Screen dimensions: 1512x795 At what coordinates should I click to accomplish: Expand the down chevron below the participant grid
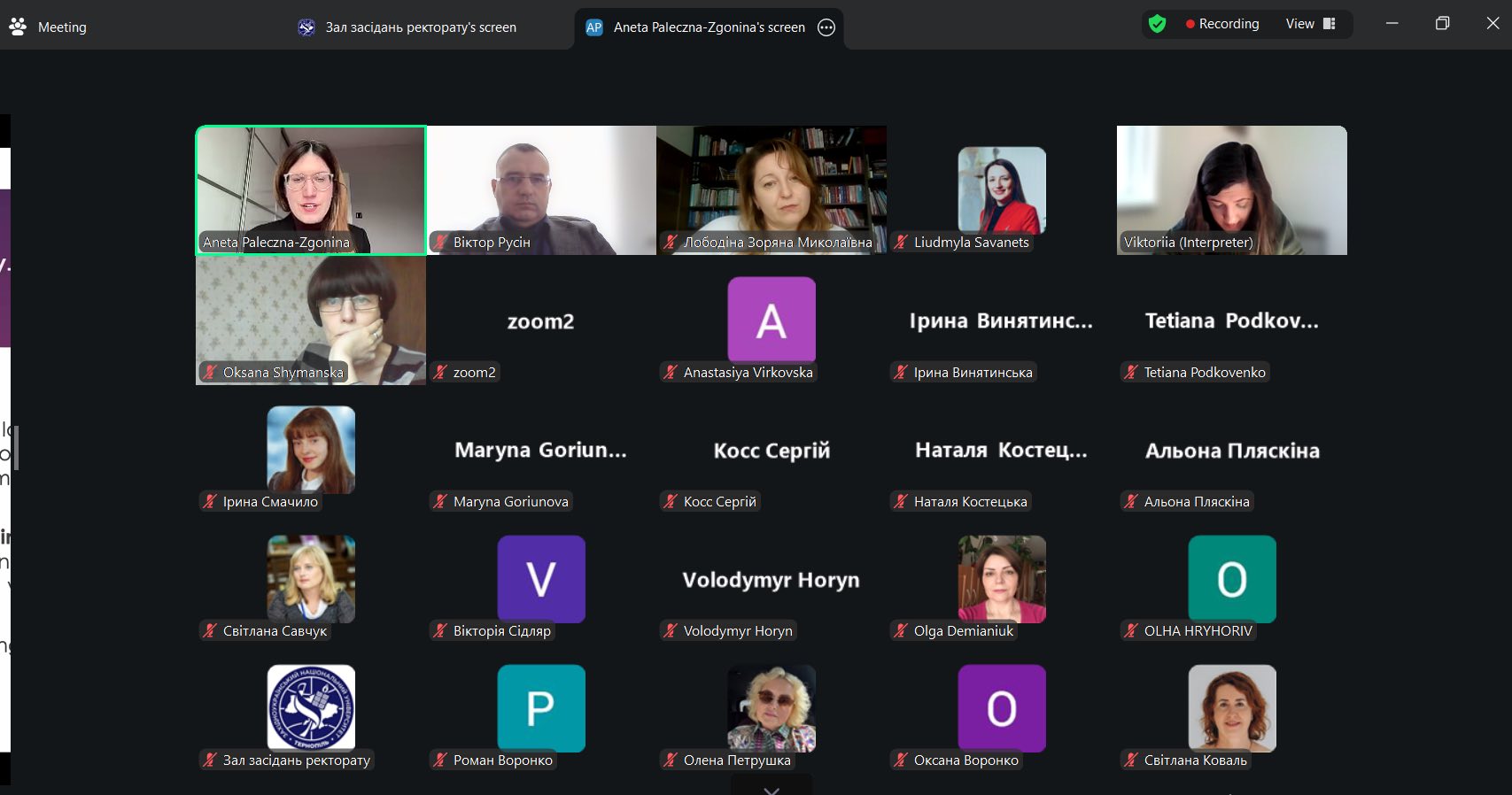772,789
